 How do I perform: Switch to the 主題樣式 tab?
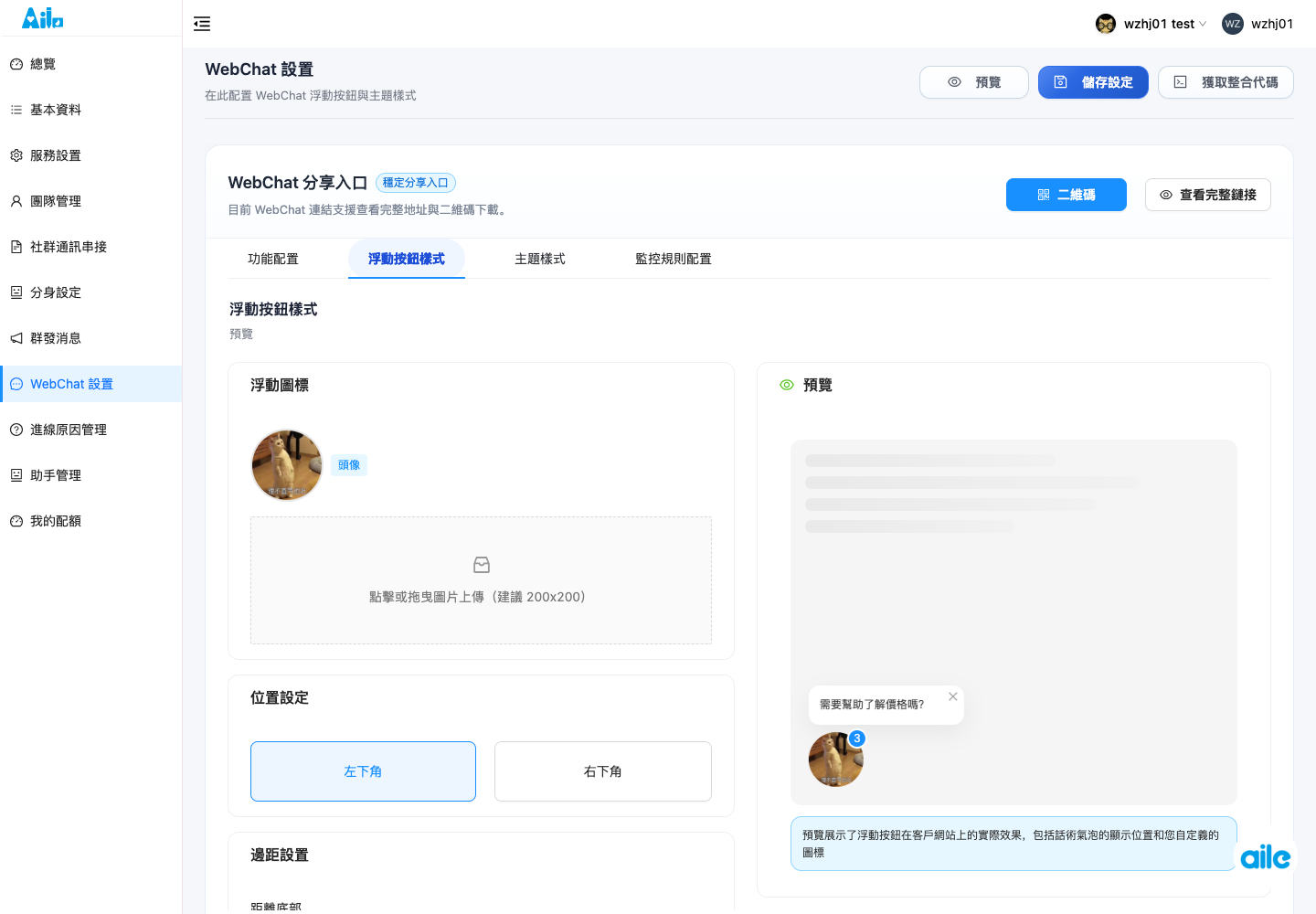pyautogui.click(x=540, y=259)
